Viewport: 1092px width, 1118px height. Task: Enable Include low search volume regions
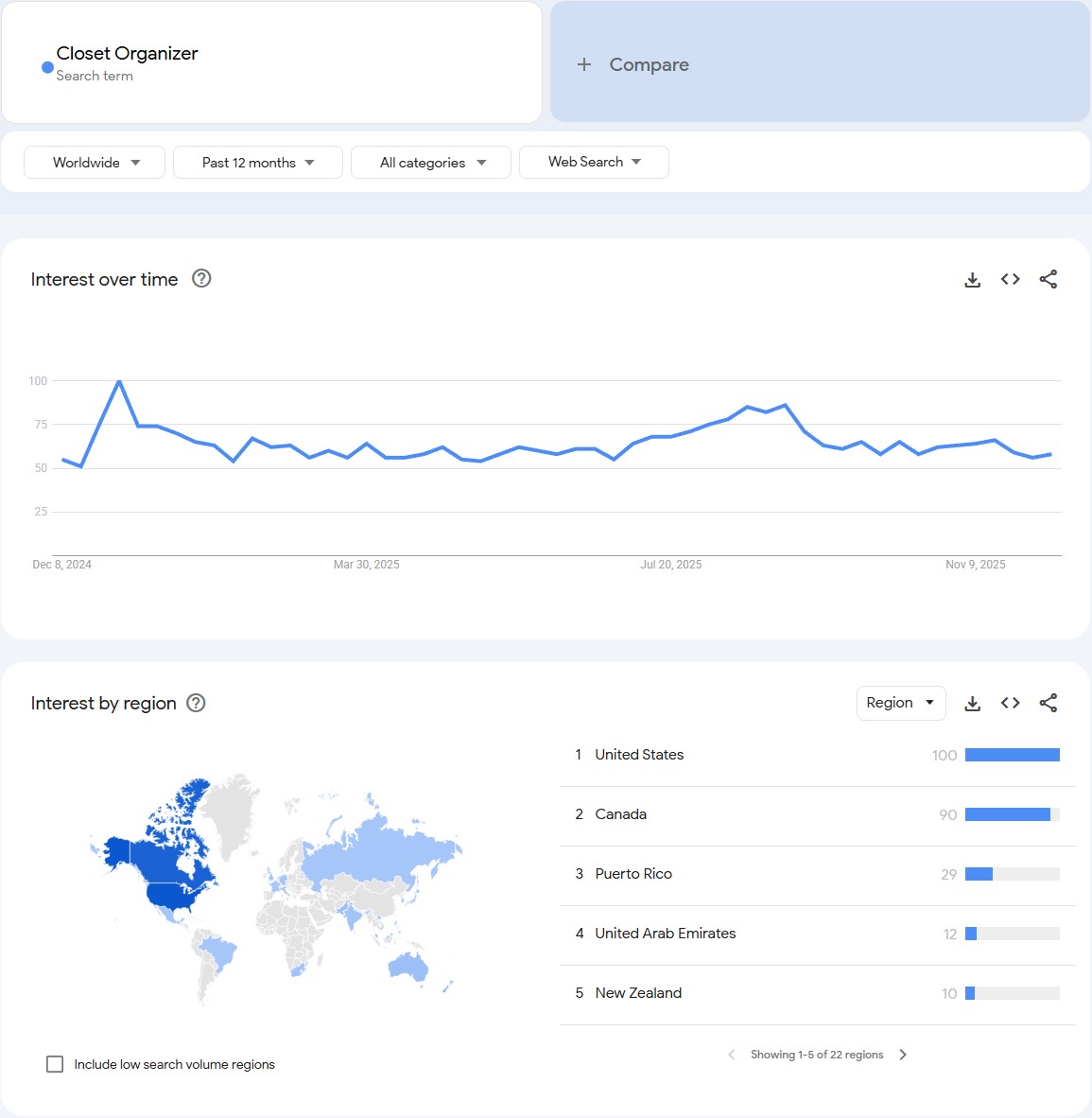pos(55,1064)
